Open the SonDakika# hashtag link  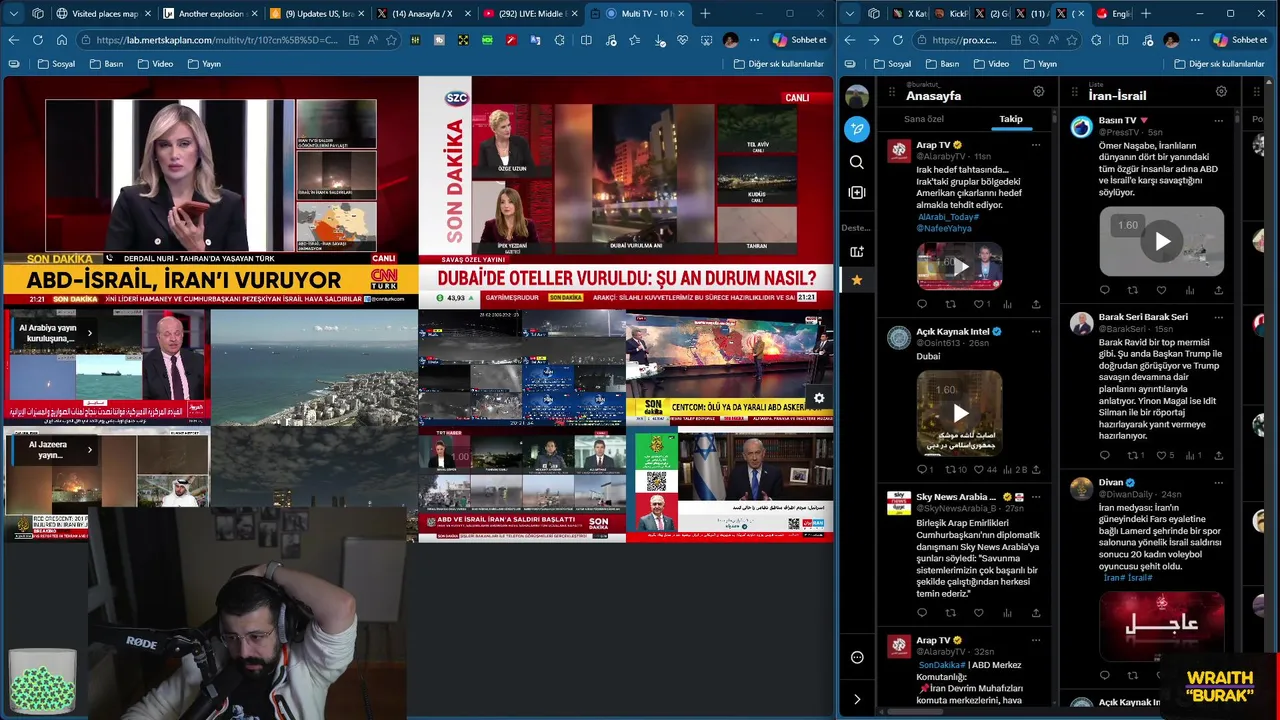(x=942, y=665)
